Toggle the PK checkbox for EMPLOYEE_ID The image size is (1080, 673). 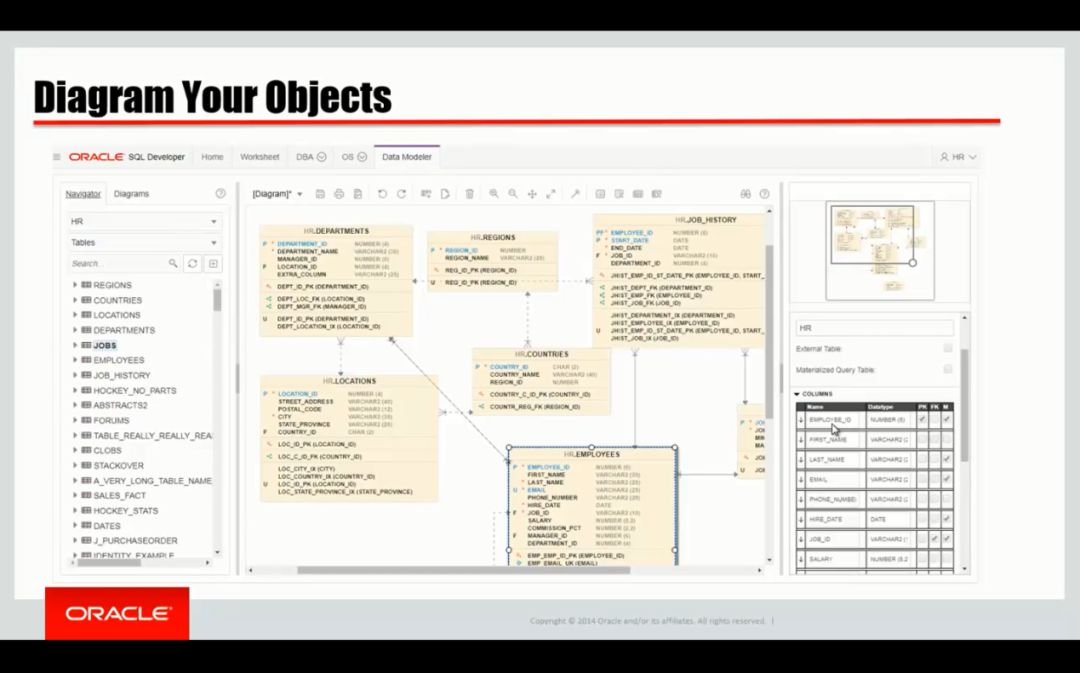(922, 419)
